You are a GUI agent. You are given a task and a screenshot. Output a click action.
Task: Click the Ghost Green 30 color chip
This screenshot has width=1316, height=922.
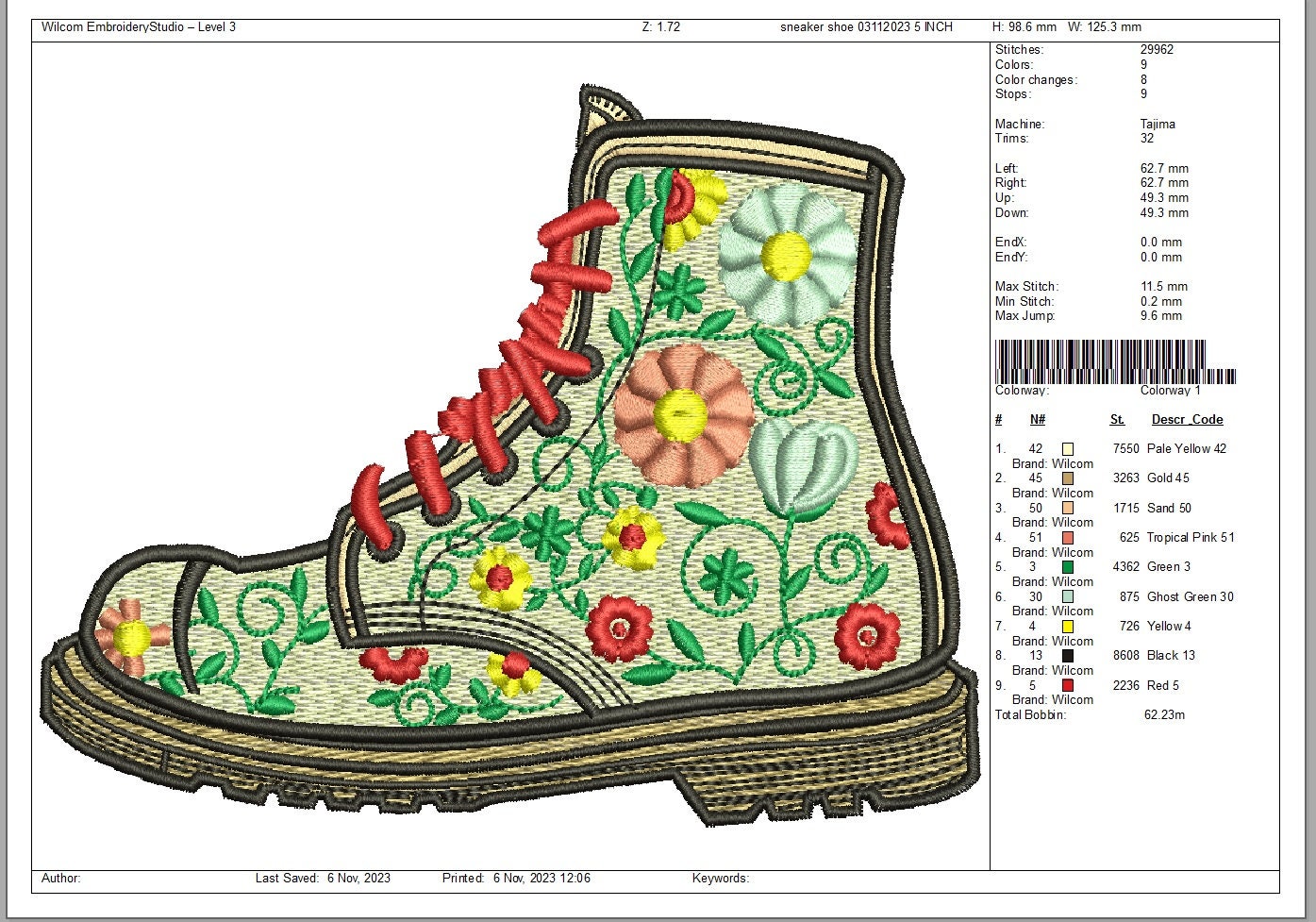1068,596
